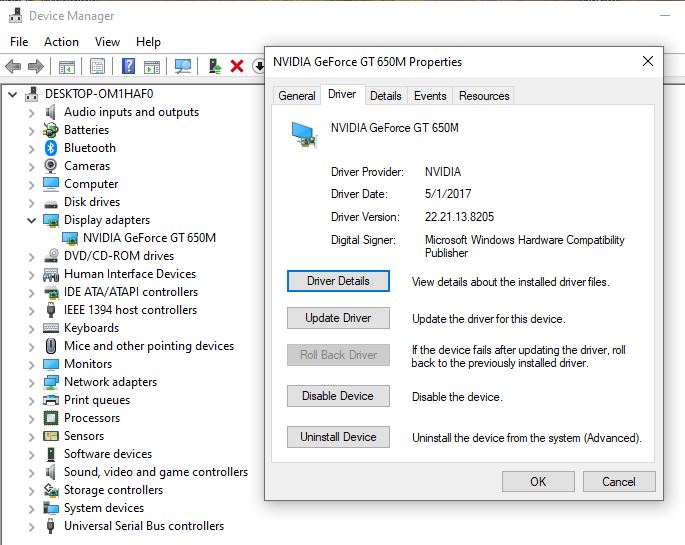
Task: Expand the Disk drives node
Action: pos(31,203)
